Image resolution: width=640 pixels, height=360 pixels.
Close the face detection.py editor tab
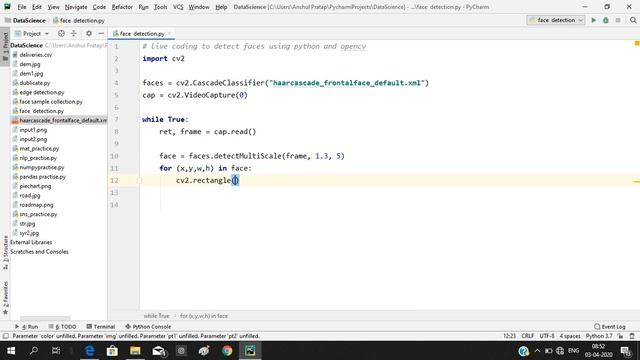(169, 33)
